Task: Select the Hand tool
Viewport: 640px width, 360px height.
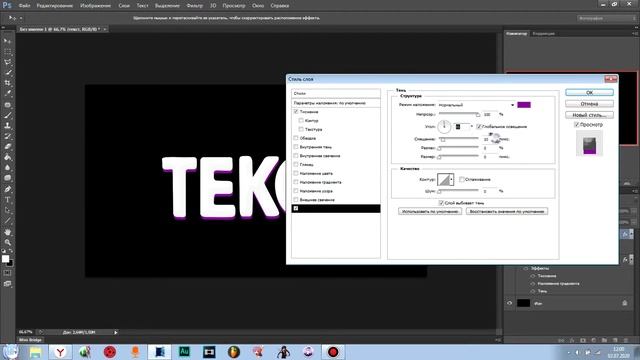Action: (x=7, y=232)
